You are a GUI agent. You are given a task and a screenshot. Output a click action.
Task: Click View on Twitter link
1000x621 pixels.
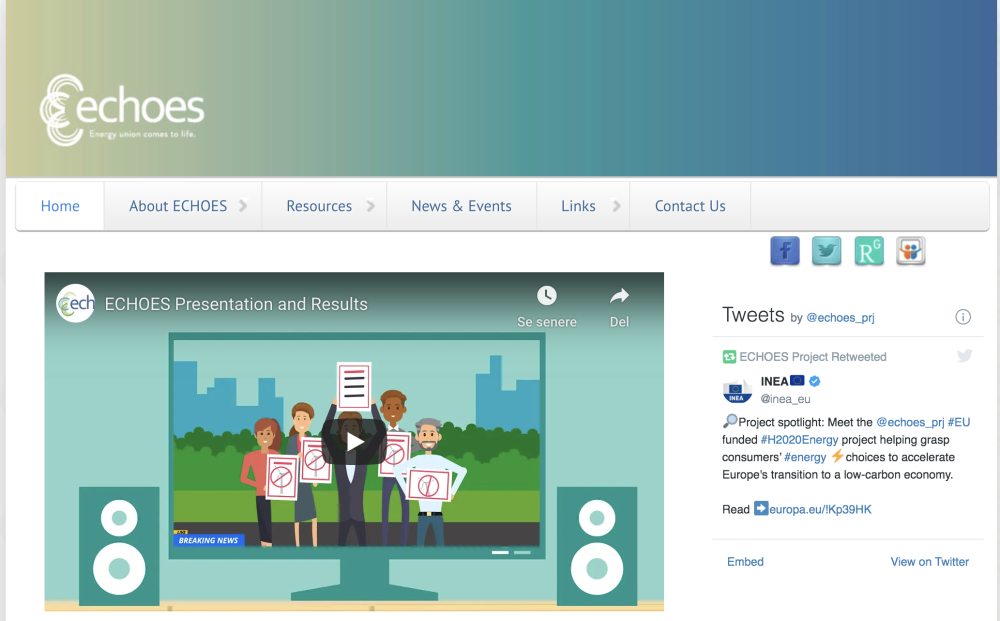[929, 562]
